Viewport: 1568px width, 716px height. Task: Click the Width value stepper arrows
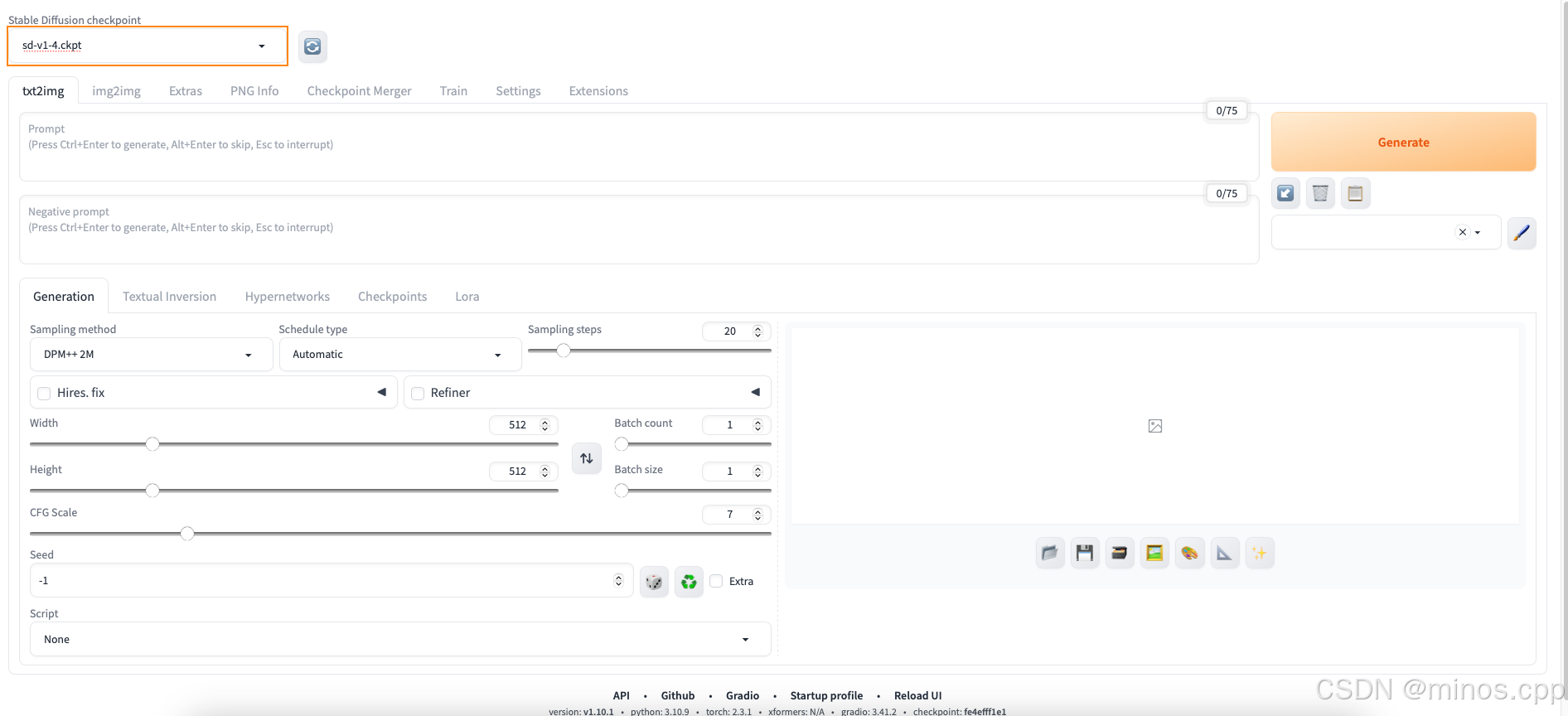click(x=544, y=425)
